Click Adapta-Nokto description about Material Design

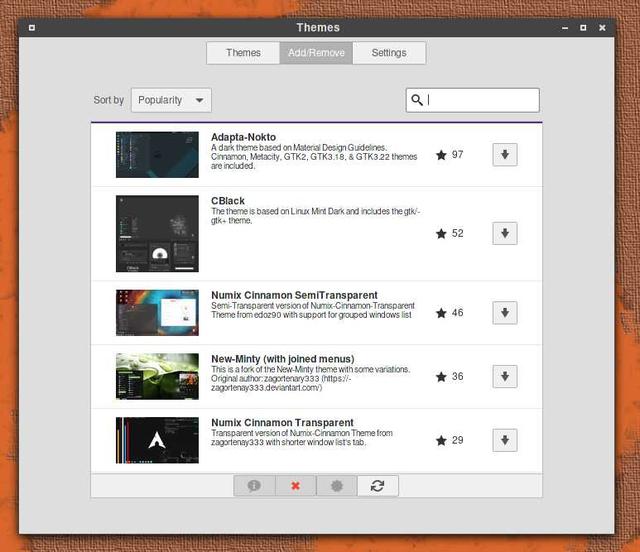314,157
